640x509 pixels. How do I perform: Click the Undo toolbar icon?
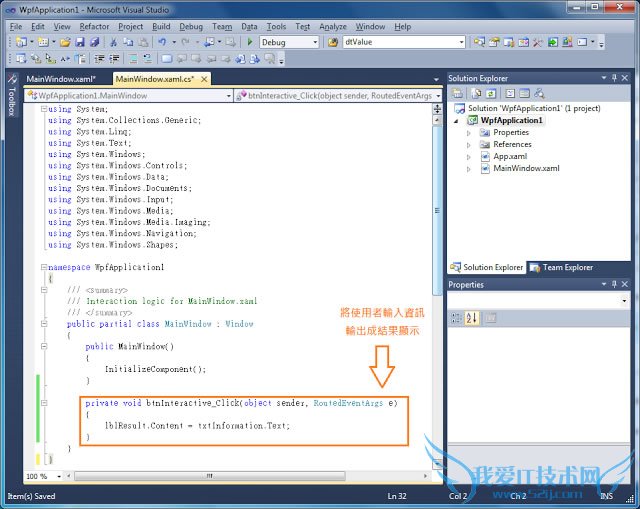(x=160, y=43)
